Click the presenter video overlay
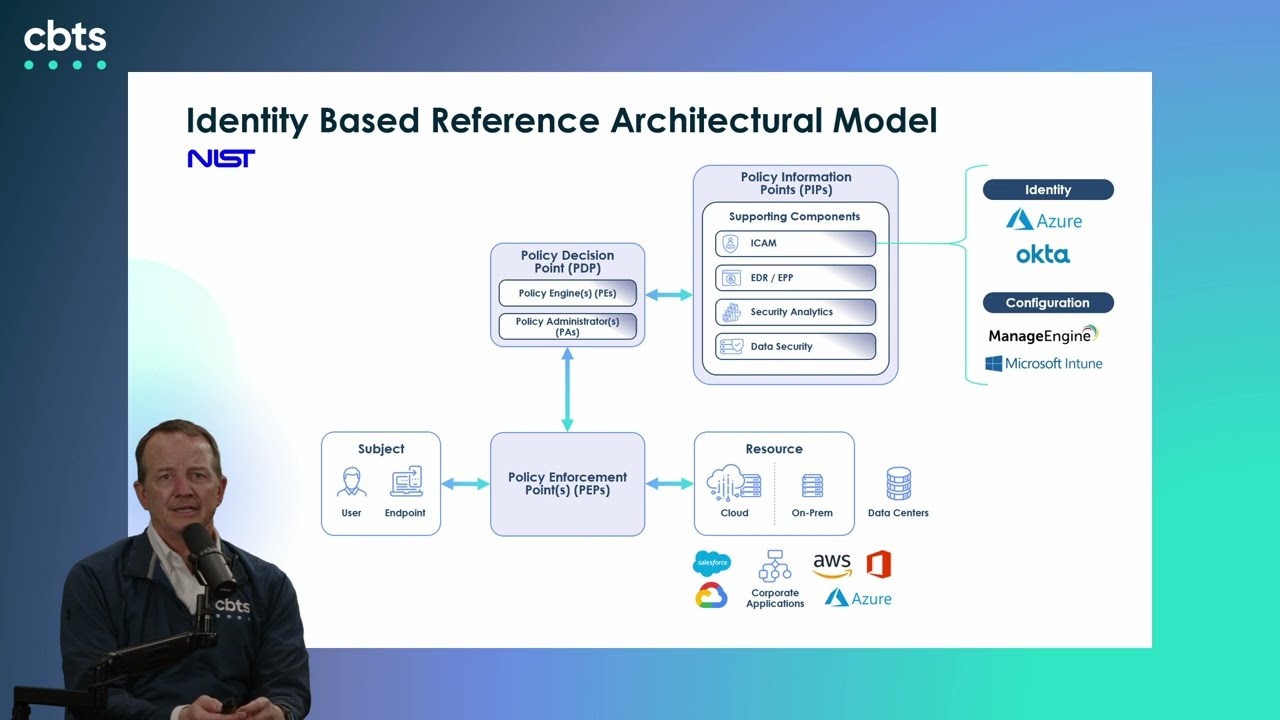Screen dimensions: 1280x720 coord(185,570)
